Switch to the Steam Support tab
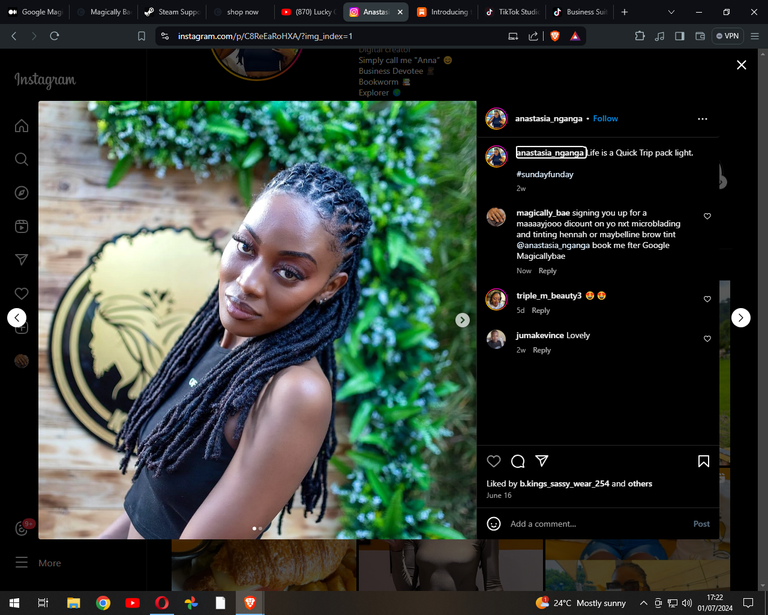 pos(172,12)
